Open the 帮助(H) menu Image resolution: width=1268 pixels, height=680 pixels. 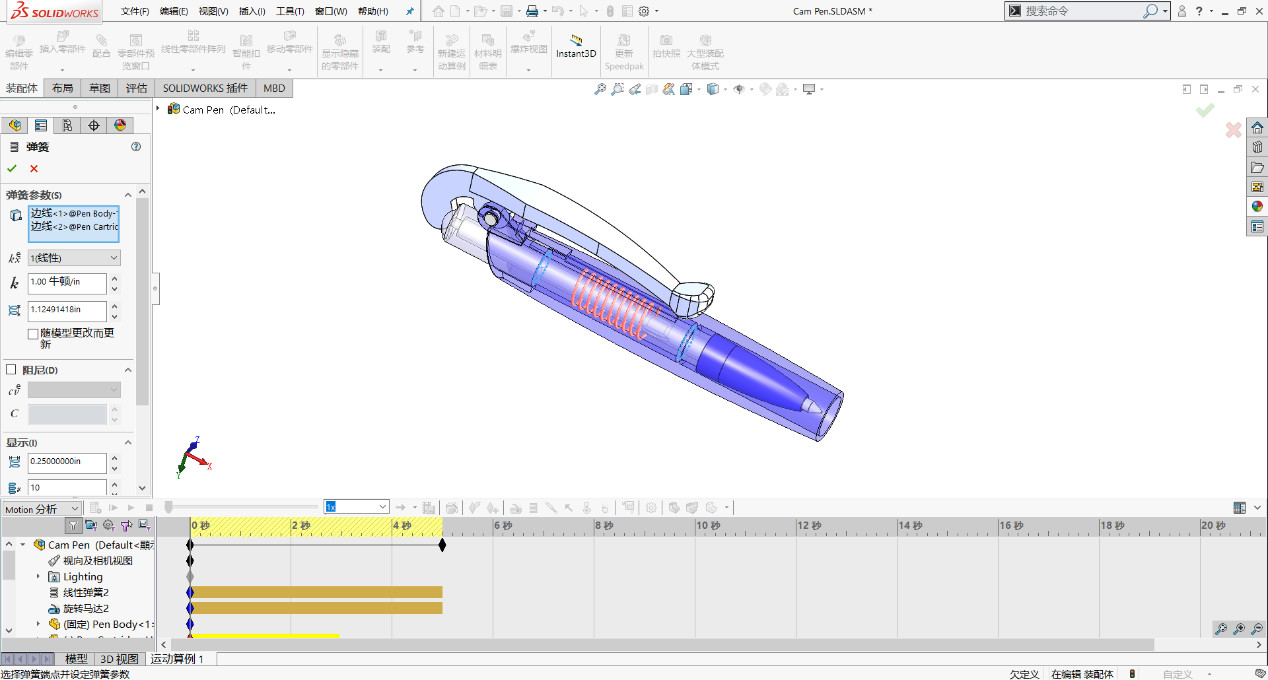[373, 11]
